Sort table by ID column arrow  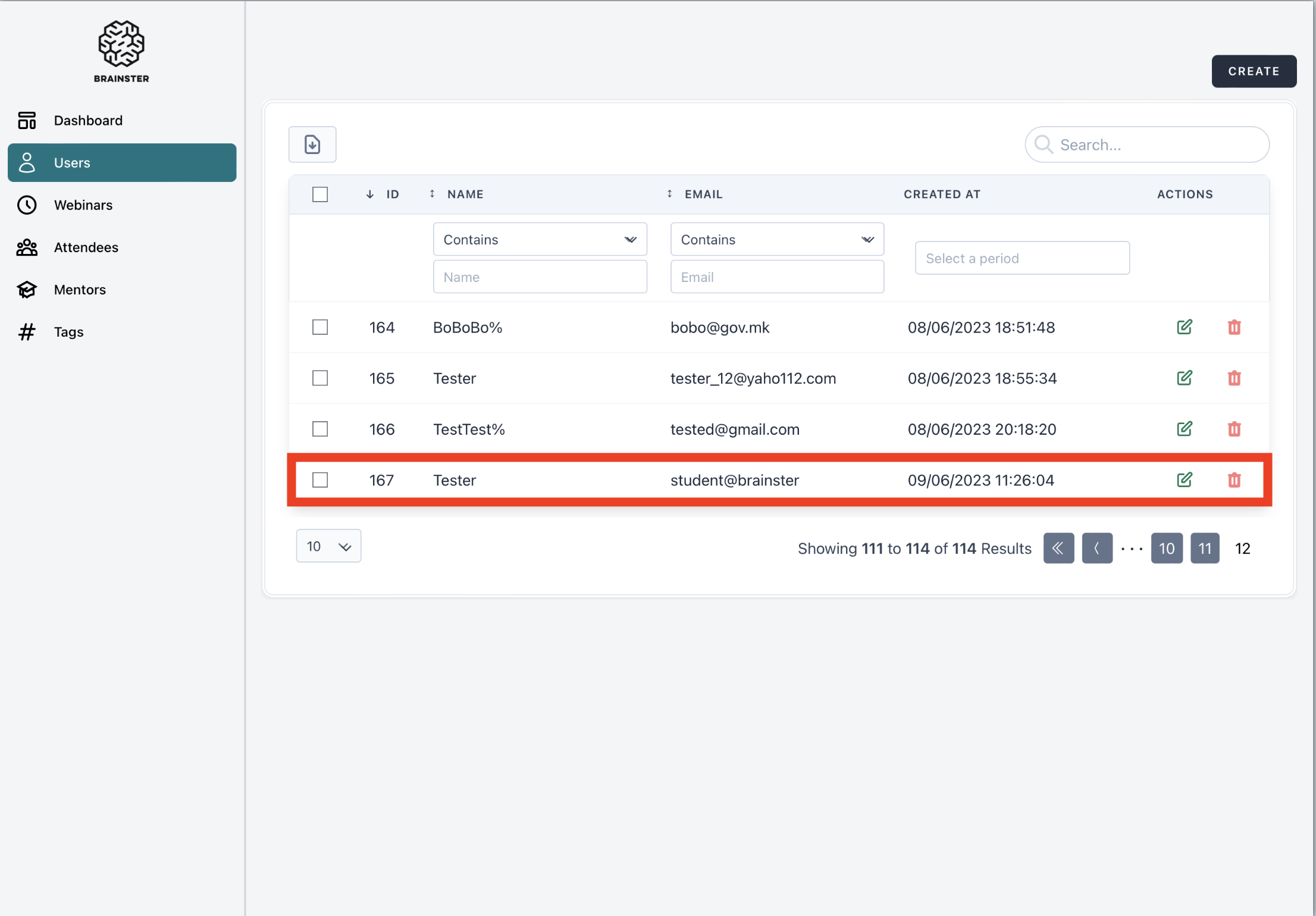coord(370,195)
